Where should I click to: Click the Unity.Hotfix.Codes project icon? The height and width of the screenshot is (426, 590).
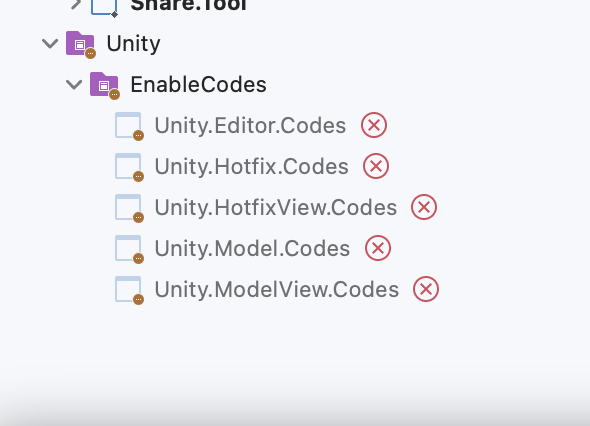129,167
